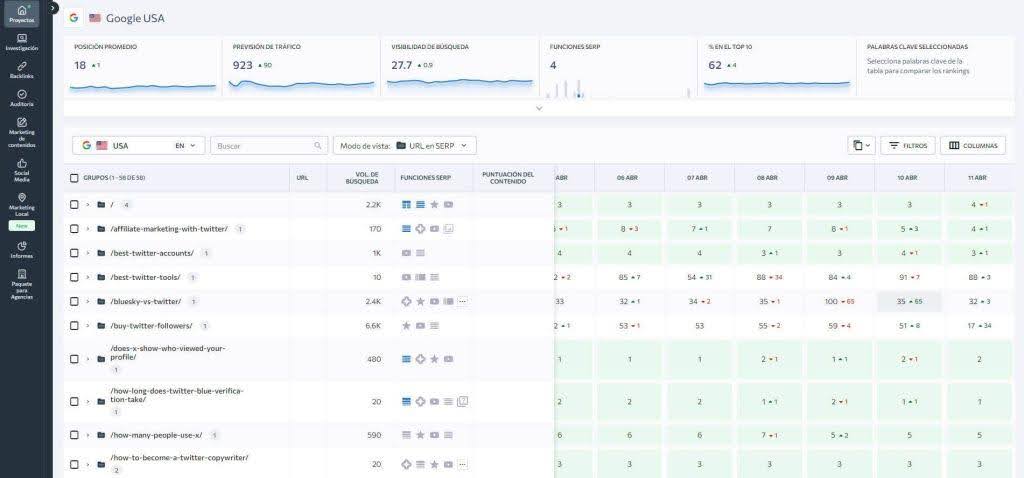Click the Google USA project title
The width and height of the screenshot is (1024, 478).
135,18
